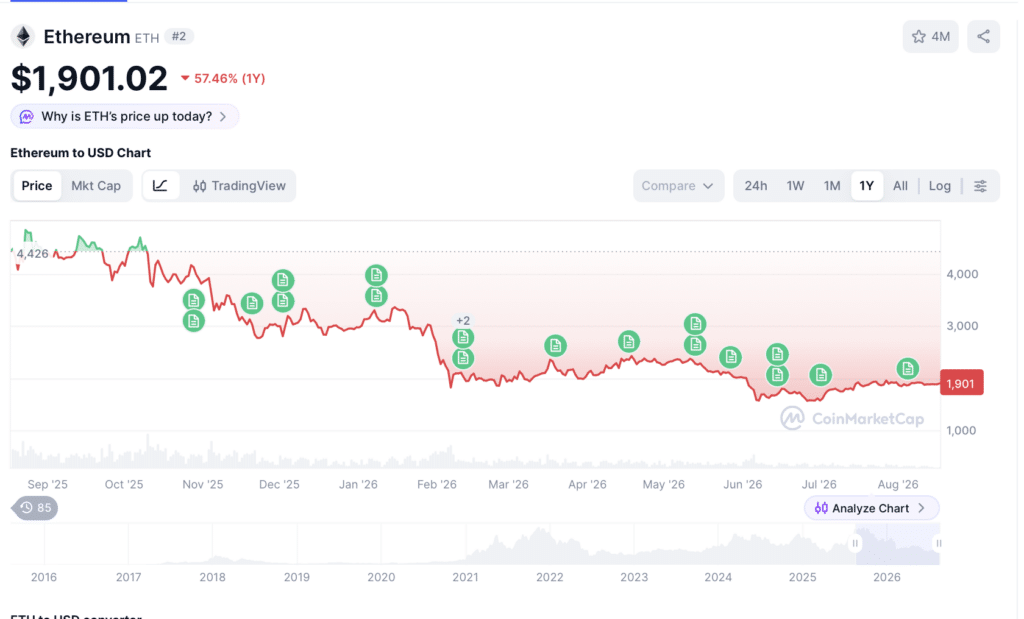Open the lower news marker in early December '25
The height and width of the screenshot is (619, 1024).
click(x=283, y=301)
